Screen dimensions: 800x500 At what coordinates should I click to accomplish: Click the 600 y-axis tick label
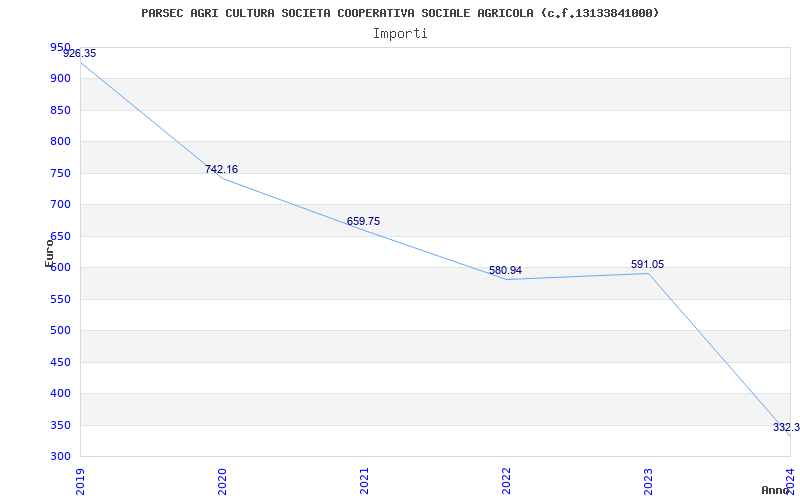coord(60,268)
